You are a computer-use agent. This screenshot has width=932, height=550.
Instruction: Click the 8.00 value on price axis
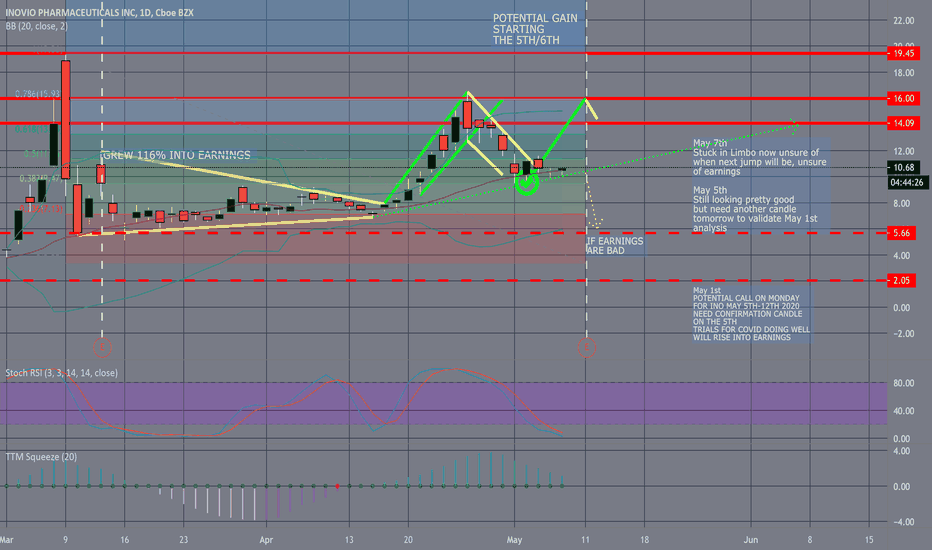coord(901,203)
